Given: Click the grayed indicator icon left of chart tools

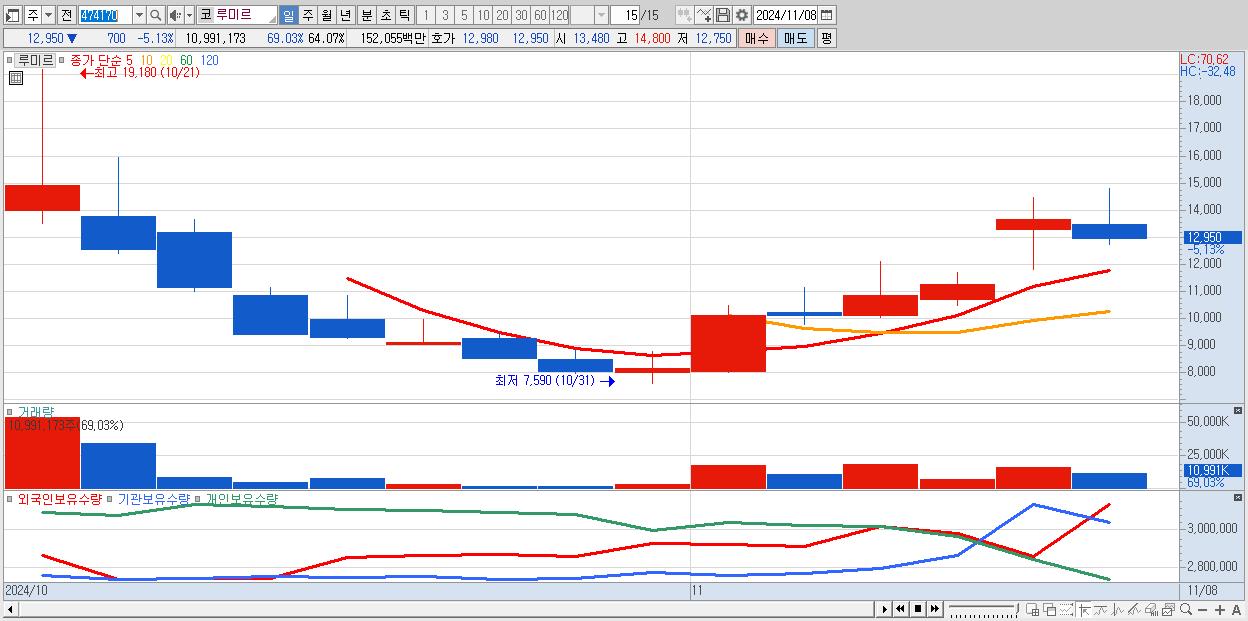Looking at the screenshot, I should pos(684,15).
